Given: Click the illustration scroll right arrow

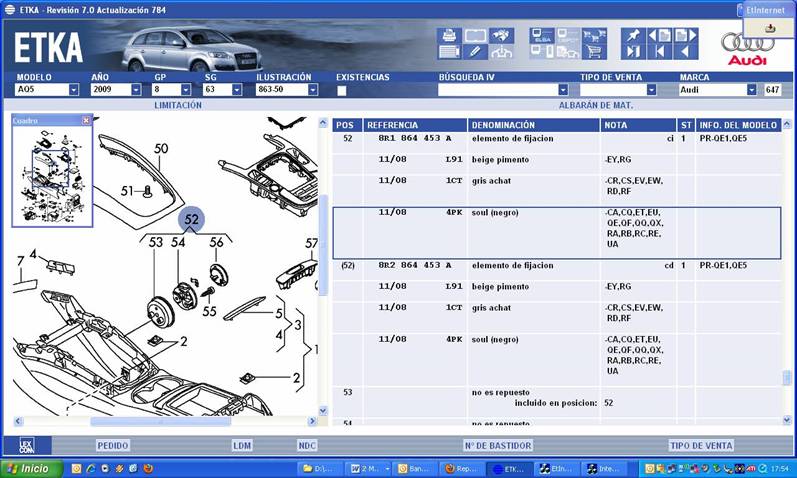Looking at the screenshot, I should click(312, 421).
